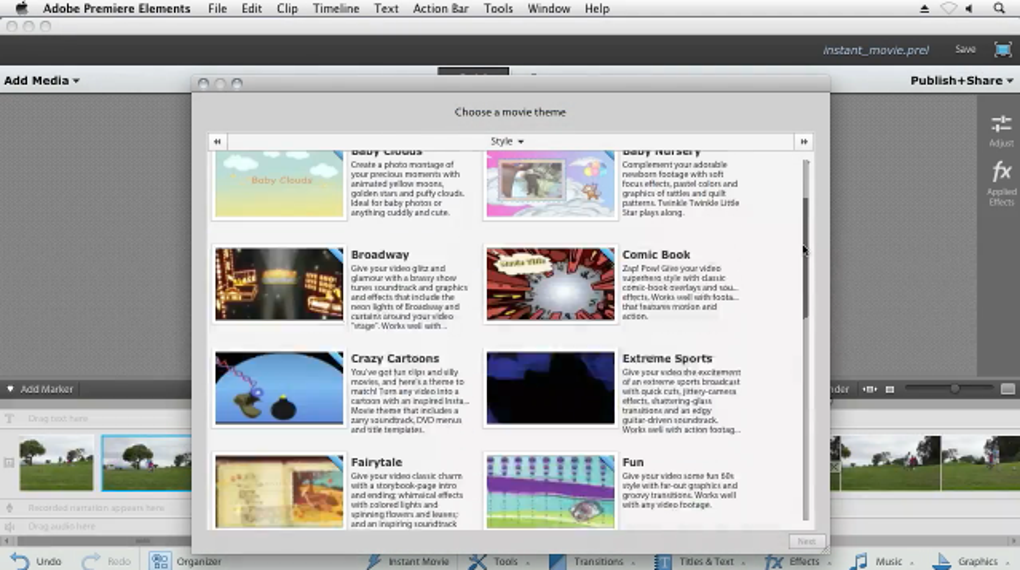The image size is (1020, 570).
Task: Expand the Publish+Share dropdown
Action: pyautogui.click(x=961, y=80)
